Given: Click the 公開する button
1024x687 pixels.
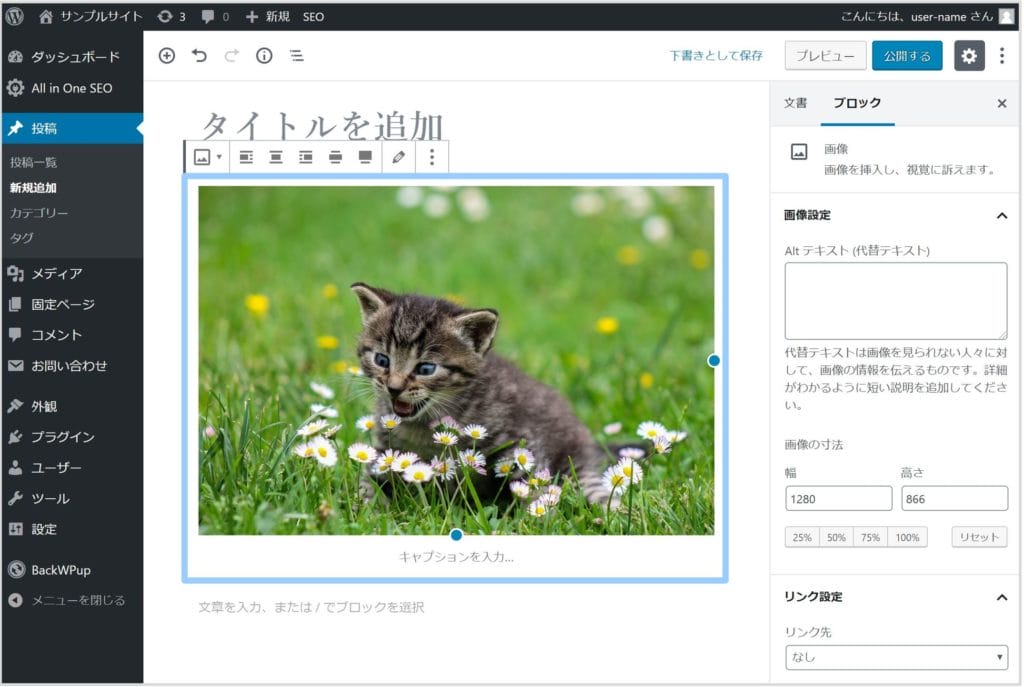Looking at the screenshot, I should point(907,56).
